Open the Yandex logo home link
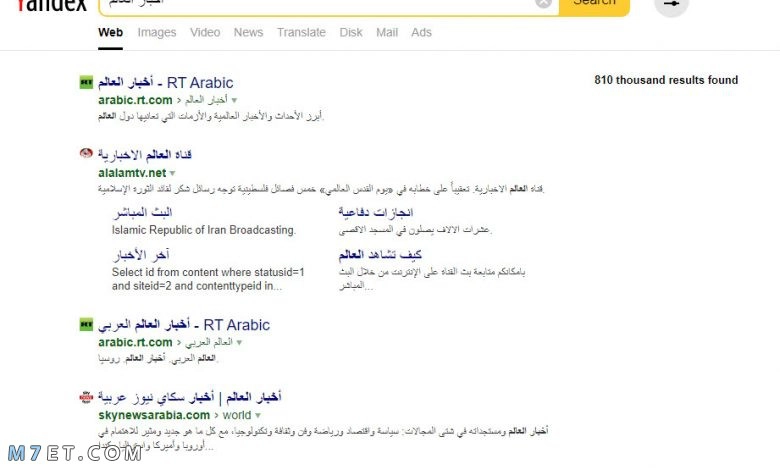The width and height of the screenshot is (780, 470). click(x=52, y=5)
